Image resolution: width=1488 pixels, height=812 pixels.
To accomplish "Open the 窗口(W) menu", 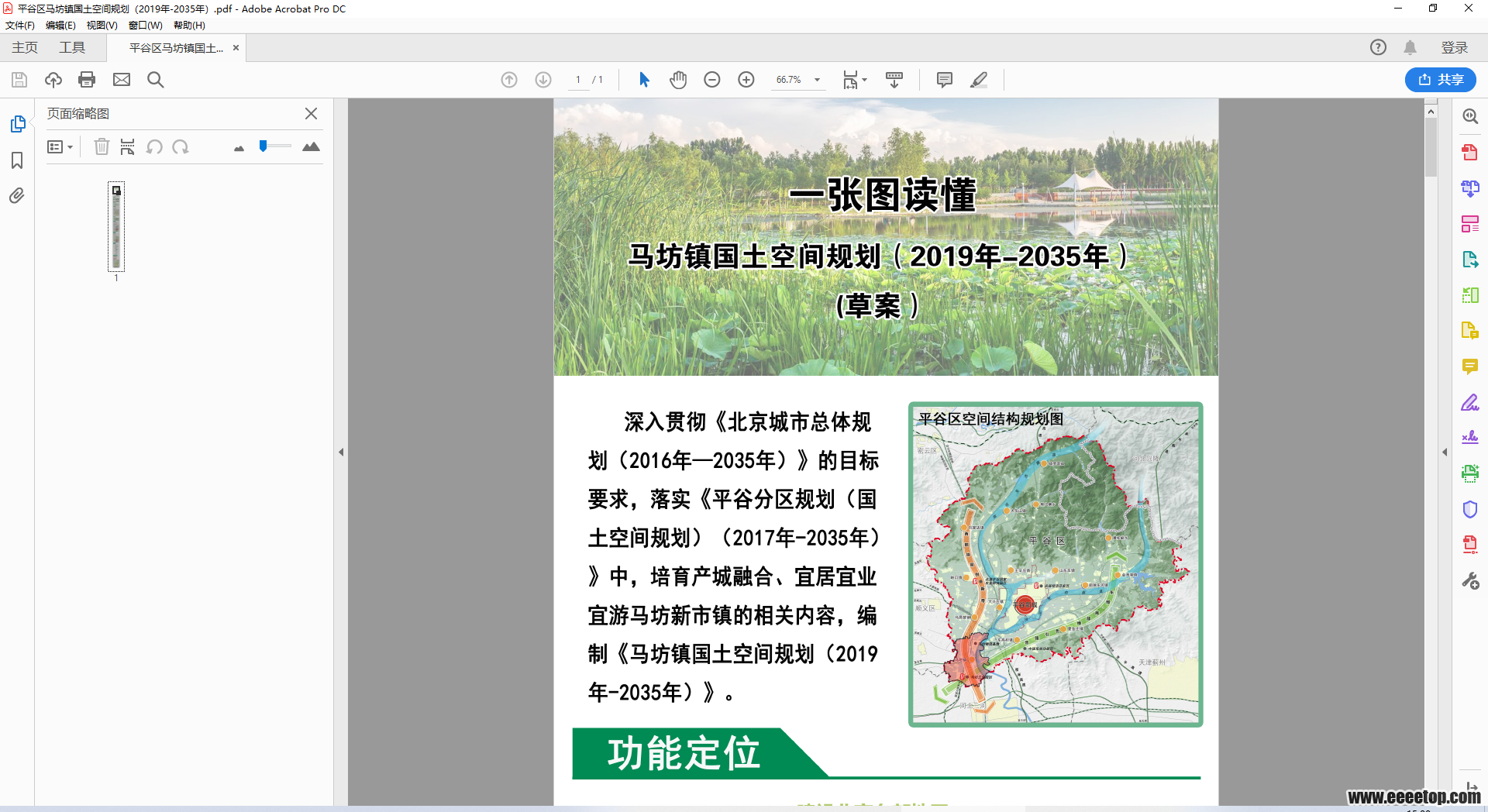I will (145, 25).
